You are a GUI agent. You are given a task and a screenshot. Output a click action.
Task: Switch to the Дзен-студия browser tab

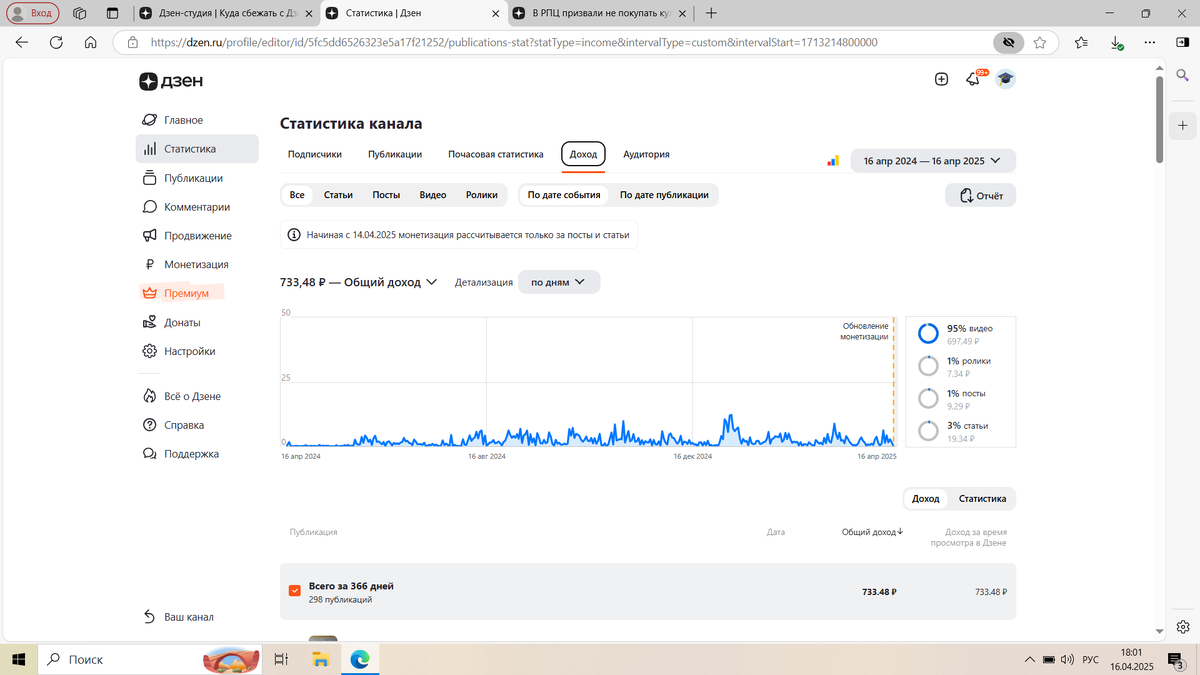225,13
